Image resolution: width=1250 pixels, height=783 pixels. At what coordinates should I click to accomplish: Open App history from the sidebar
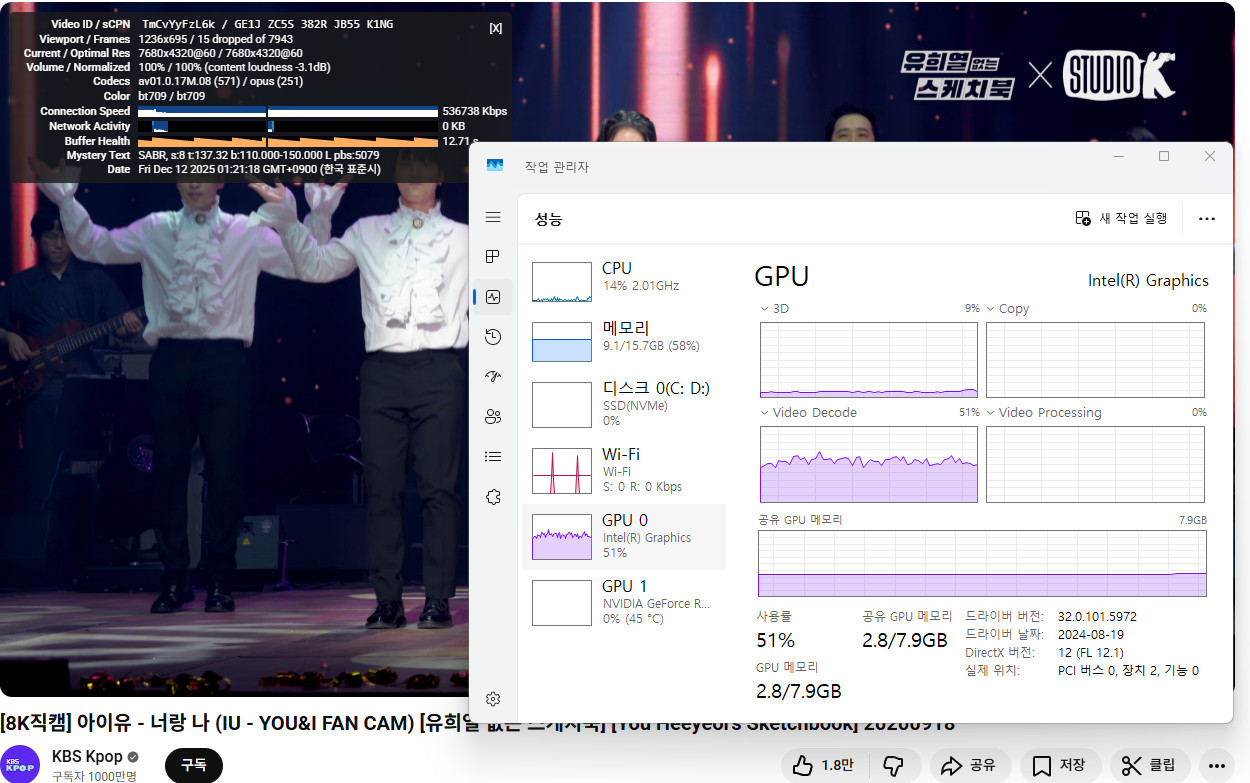point(492,337)
